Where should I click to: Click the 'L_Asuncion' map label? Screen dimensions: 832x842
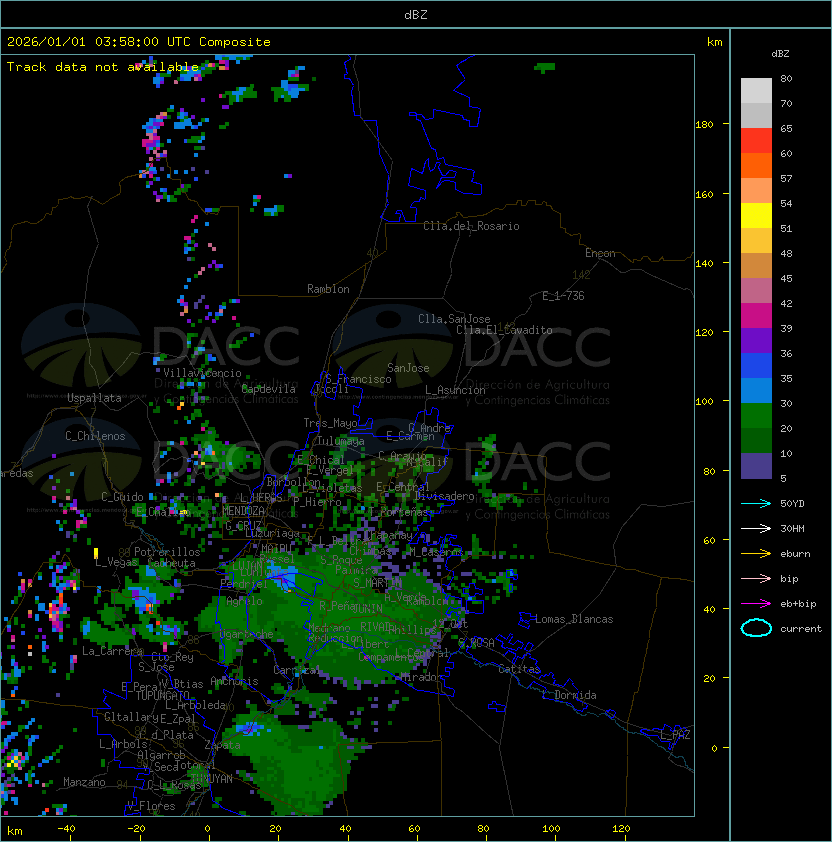(455, 390)
